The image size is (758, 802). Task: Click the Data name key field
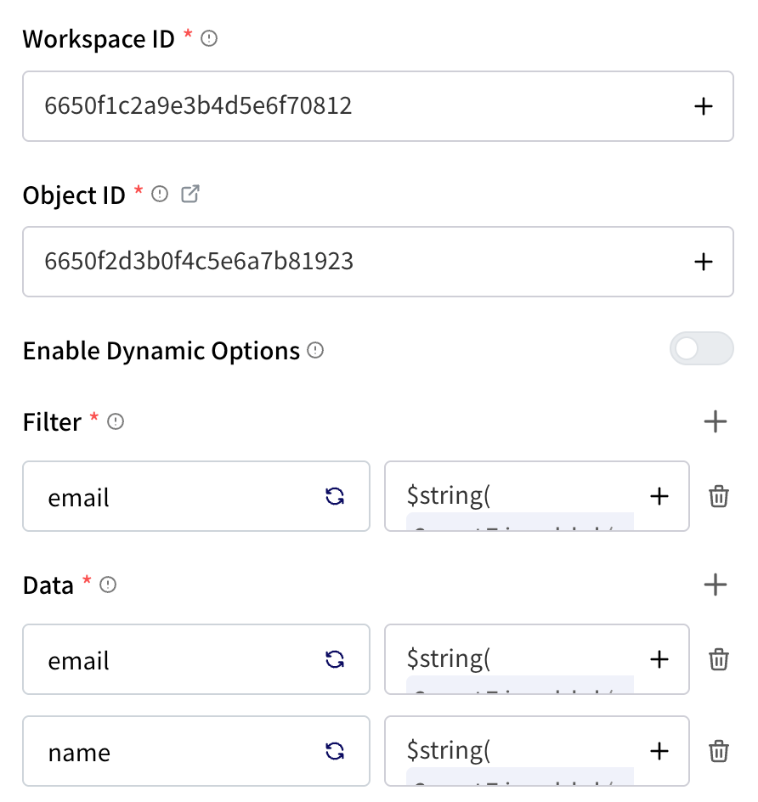click(x=196, y=751)
